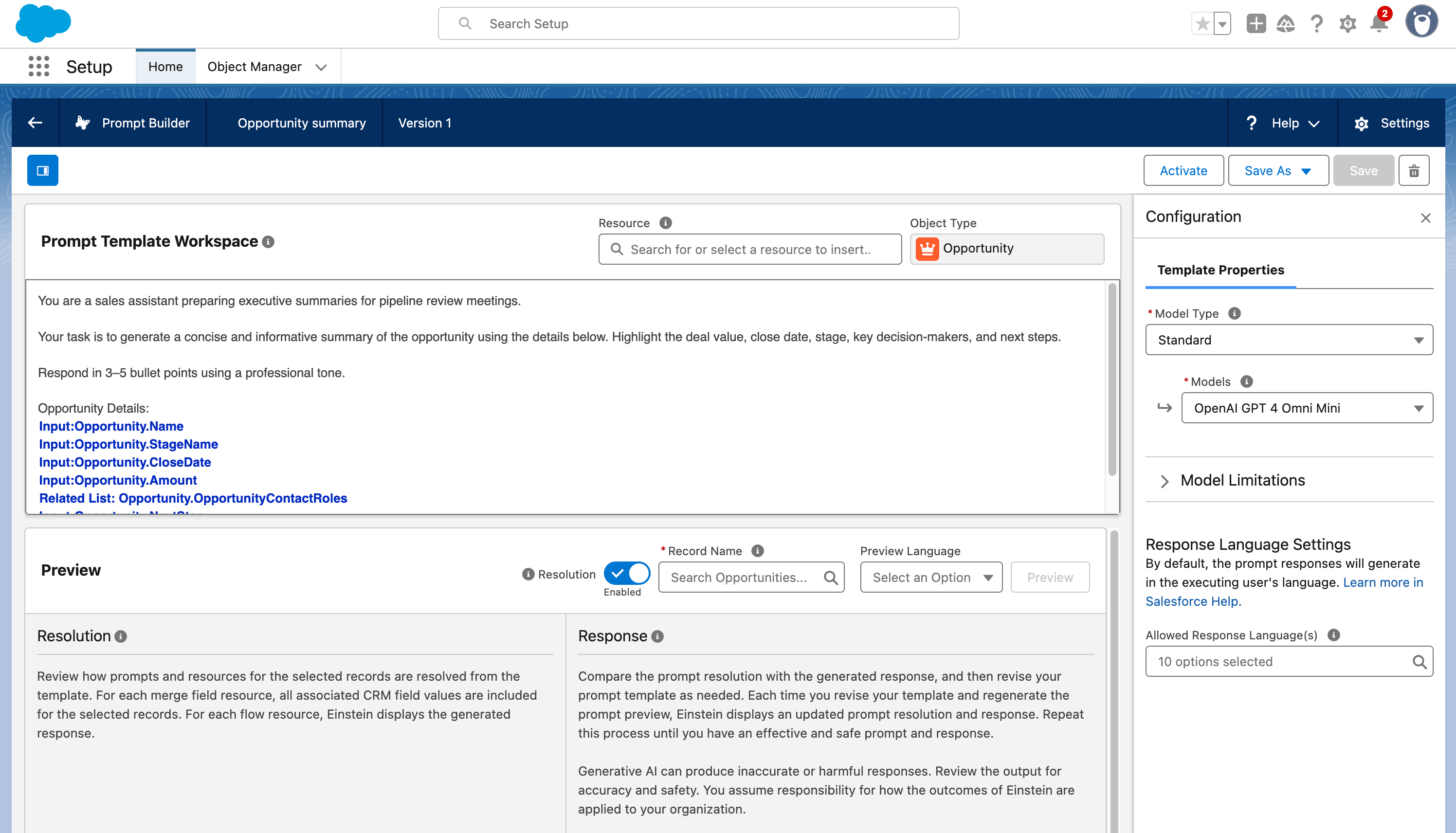Screen dimensions: 1456x833
Task: Click the Activate button
Action: [x=1183, y=170]
